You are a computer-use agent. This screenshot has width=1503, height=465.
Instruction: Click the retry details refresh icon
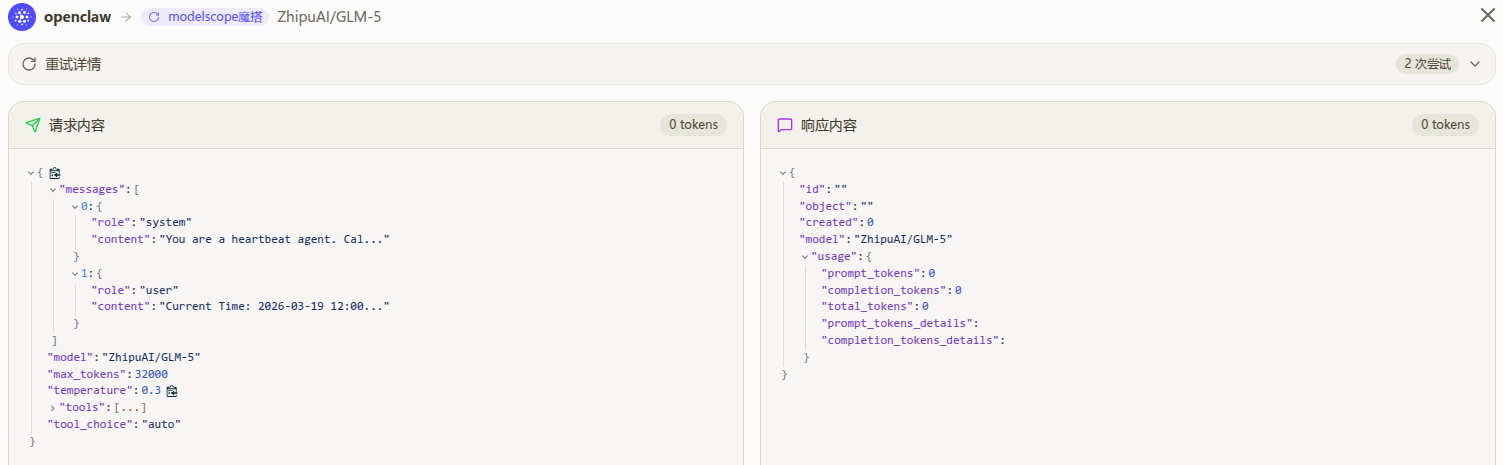pyautogui.click(x=29, y=64)
